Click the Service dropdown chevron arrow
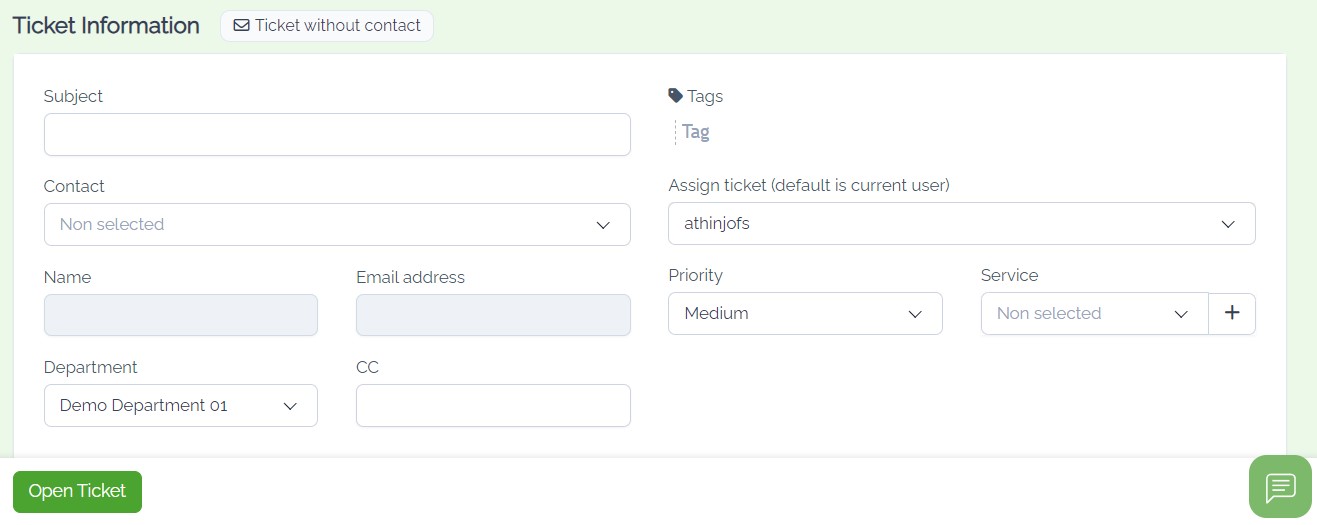Viewport: 1317px width, 525px height. pos(1181,314)
